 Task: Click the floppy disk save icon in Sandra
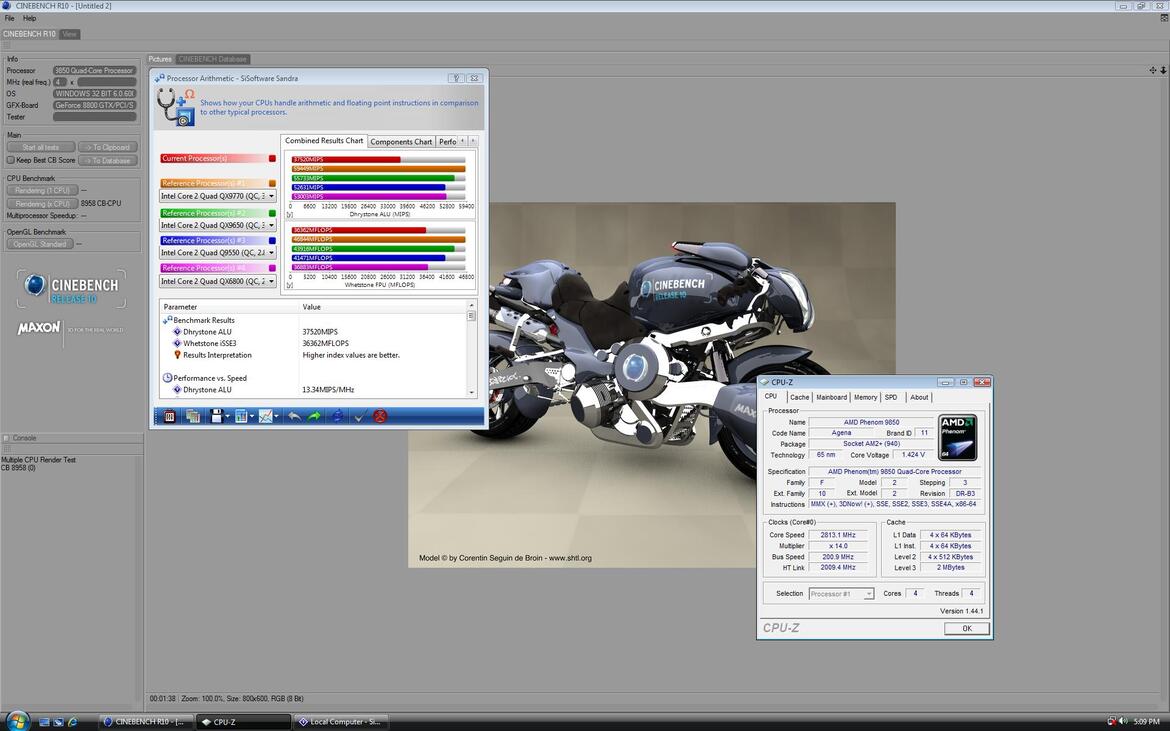tap(216, 416)
